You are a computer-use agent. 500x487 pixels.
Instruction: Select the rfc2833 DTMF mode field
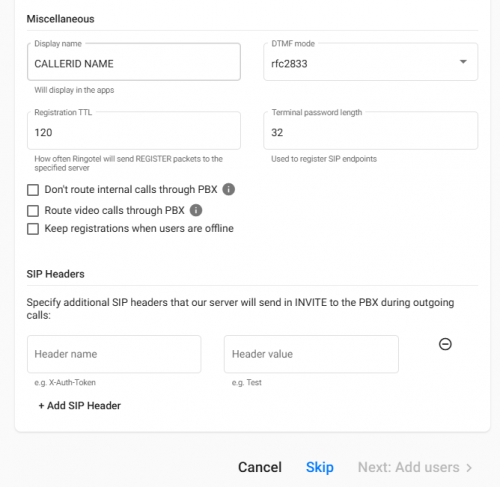370,62
